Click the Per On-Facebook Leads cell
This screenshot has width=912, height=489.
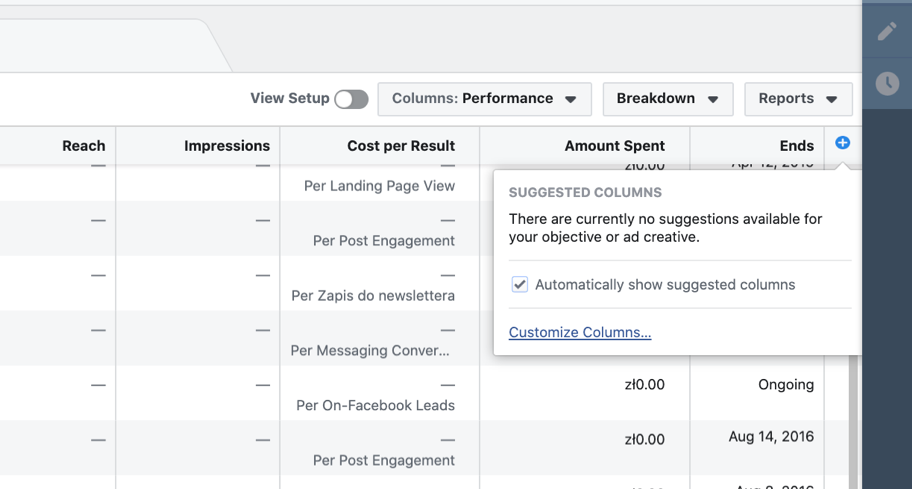(375, 405)
